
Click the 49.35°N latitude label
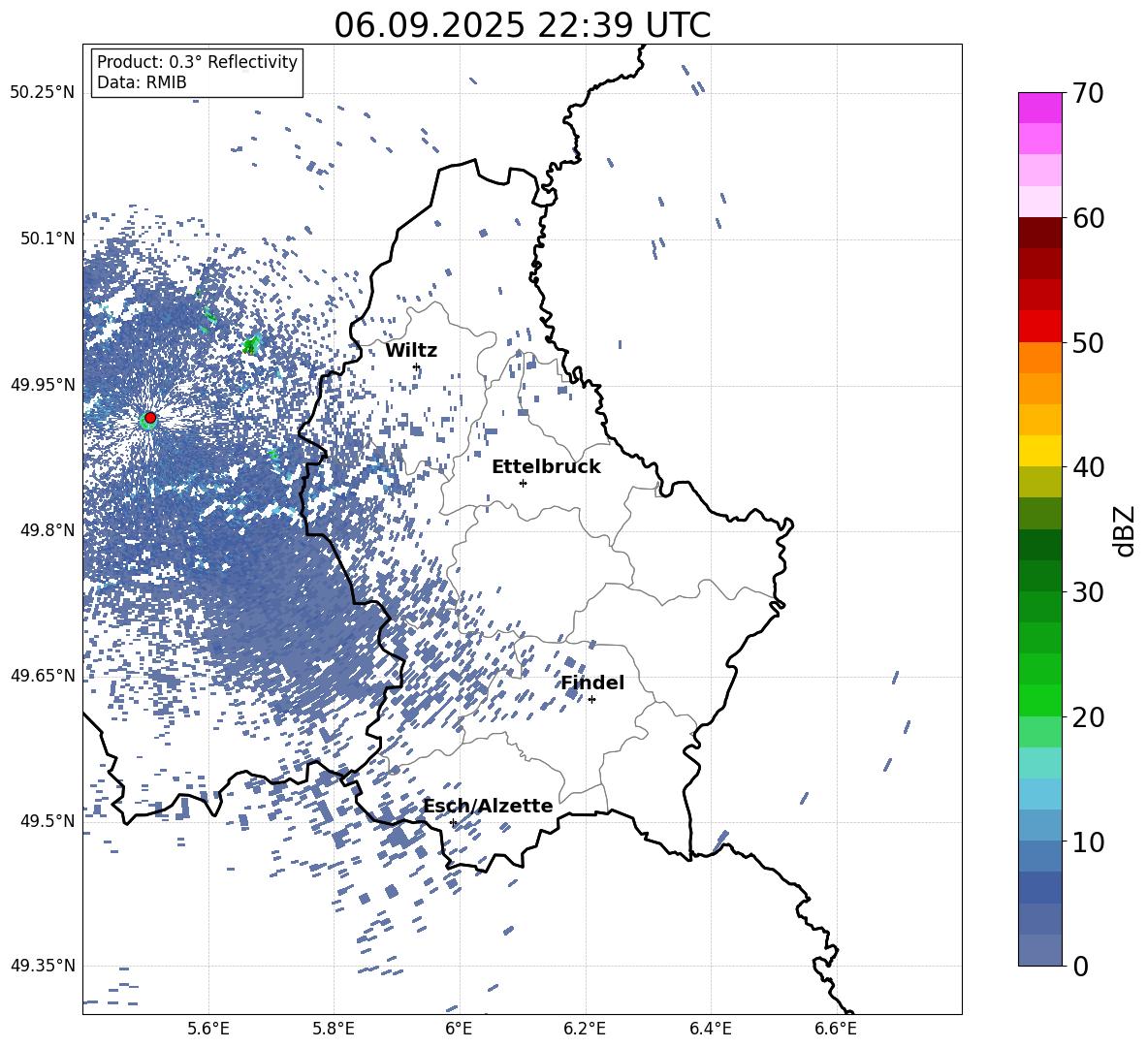tap(43, 966)
